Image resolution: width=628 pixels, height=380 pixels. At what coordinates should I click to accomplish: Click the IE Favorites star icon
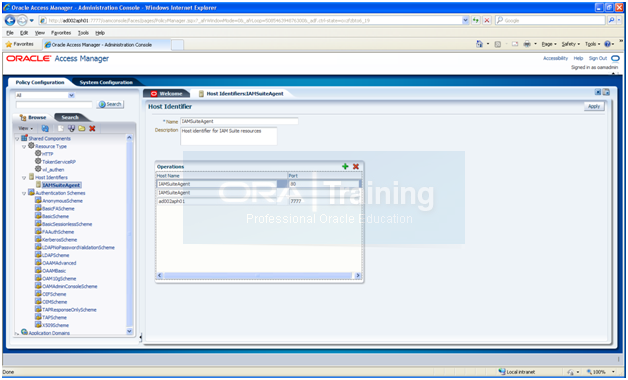(8, 44)
